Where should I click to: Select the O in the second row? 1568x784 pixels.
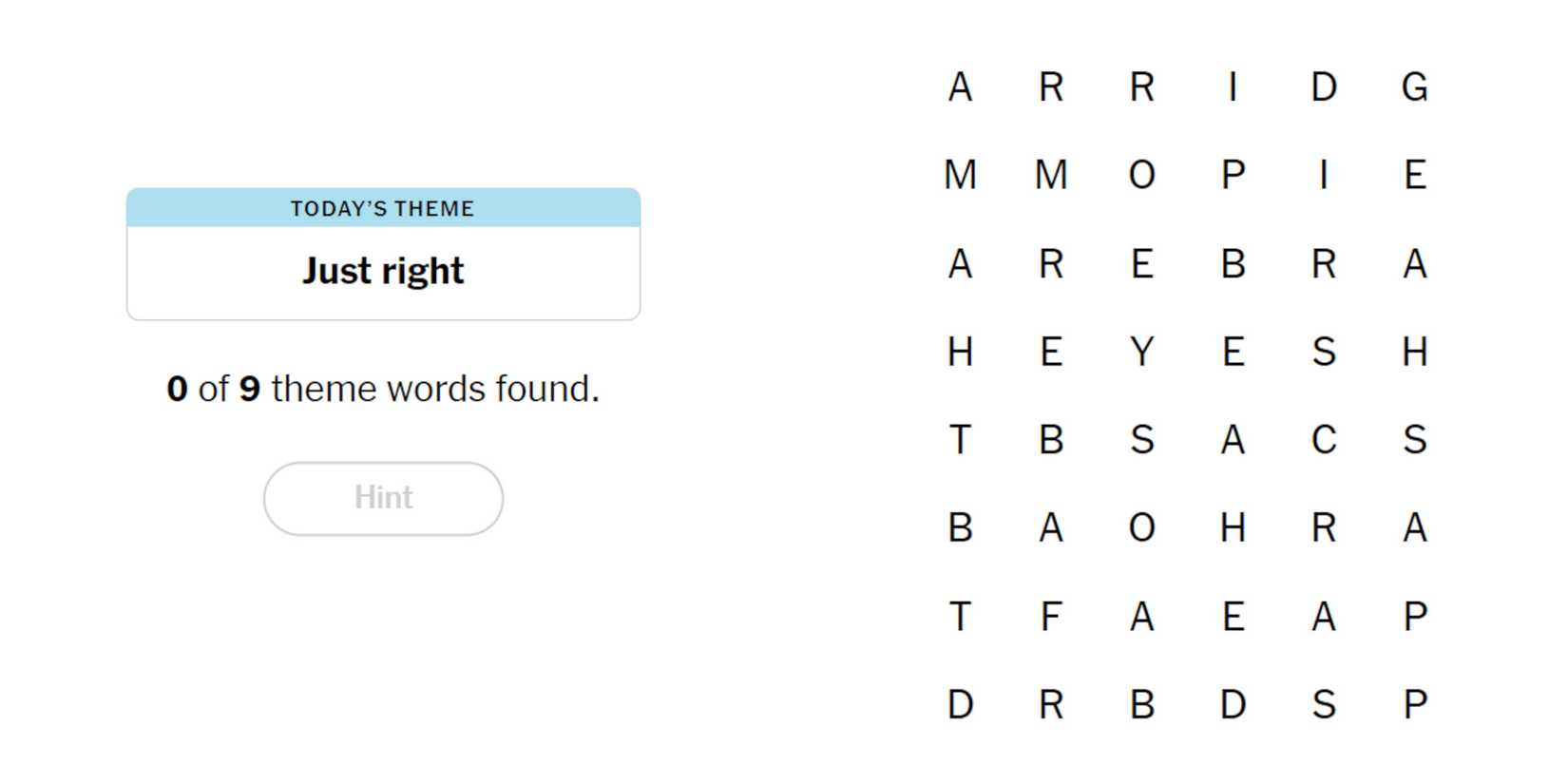pyautogui.click(x=1141, y=175)
